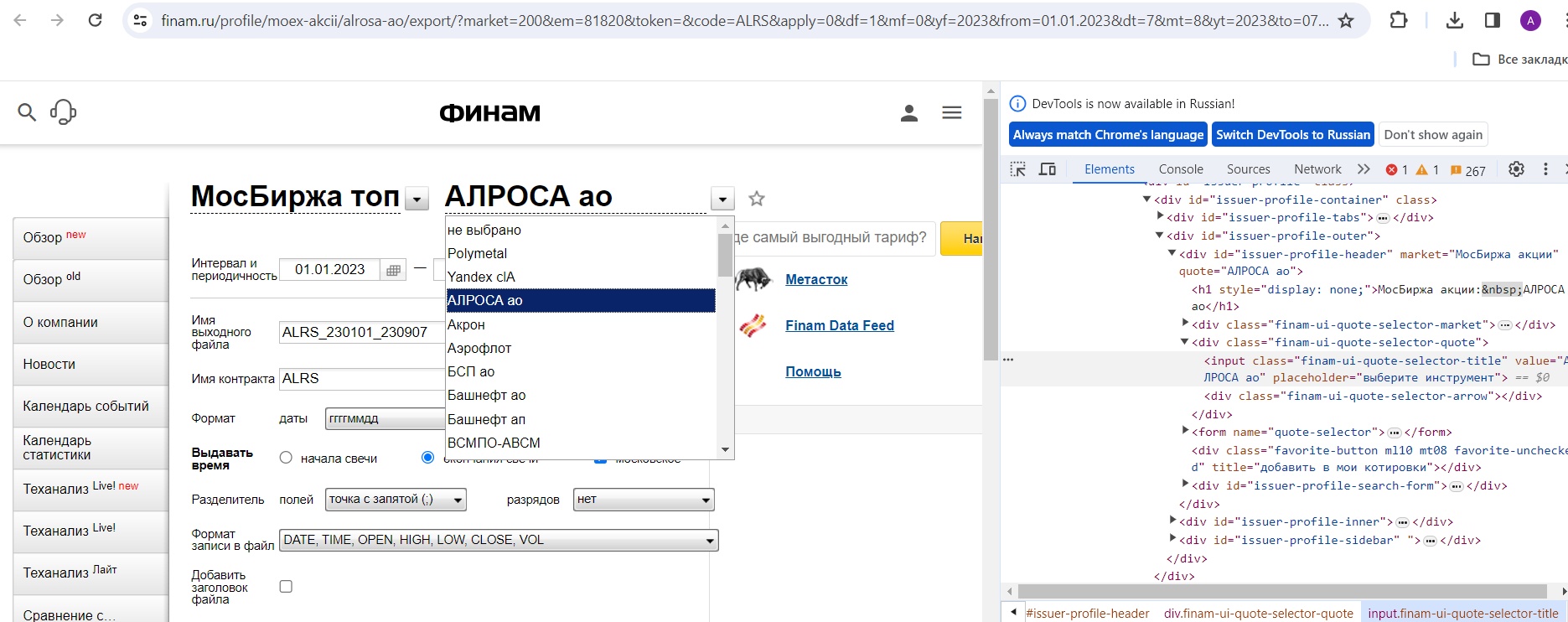Choose 'Аэрофлот' from the instrument list
The image size is (1568, 622).
[x=581, y=348]
